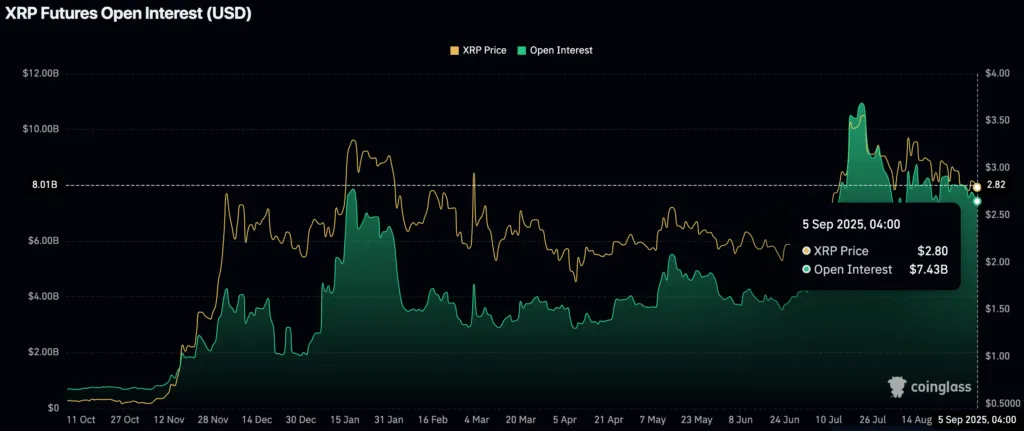This screenshot has width=1024, height=431.
Task: Click the coinglass logo icon in watermark
Action: pos(899,386)
